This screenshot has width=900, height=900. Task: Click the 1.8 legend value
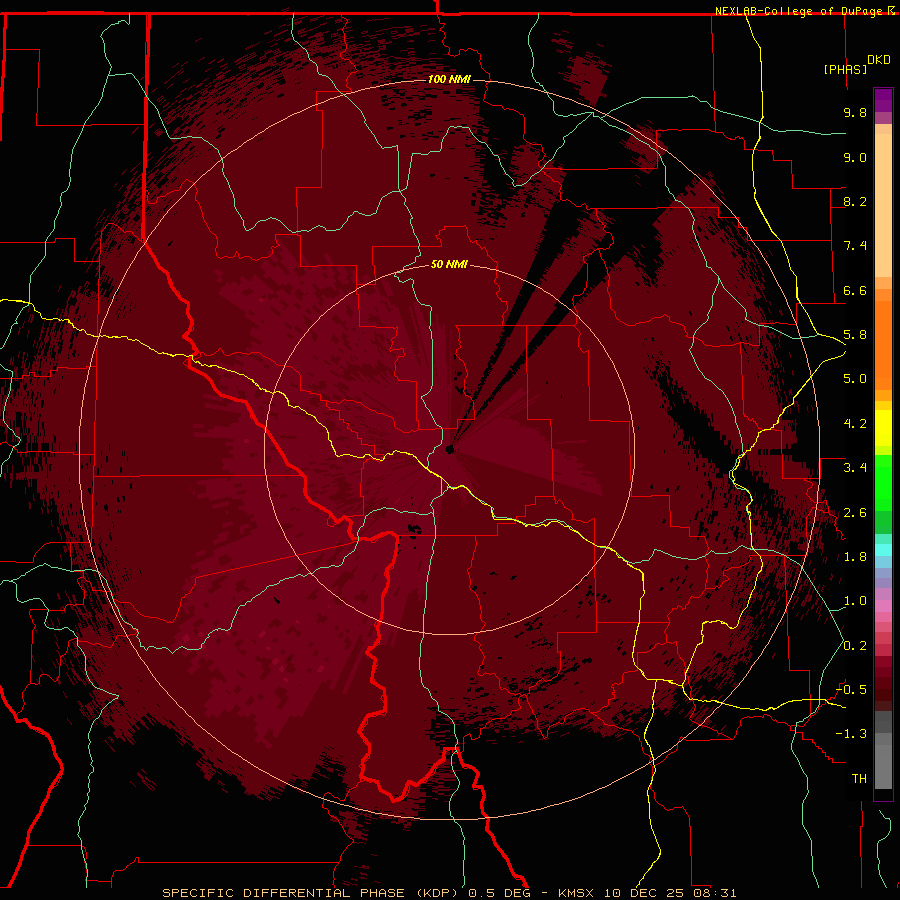coord(855,557)
